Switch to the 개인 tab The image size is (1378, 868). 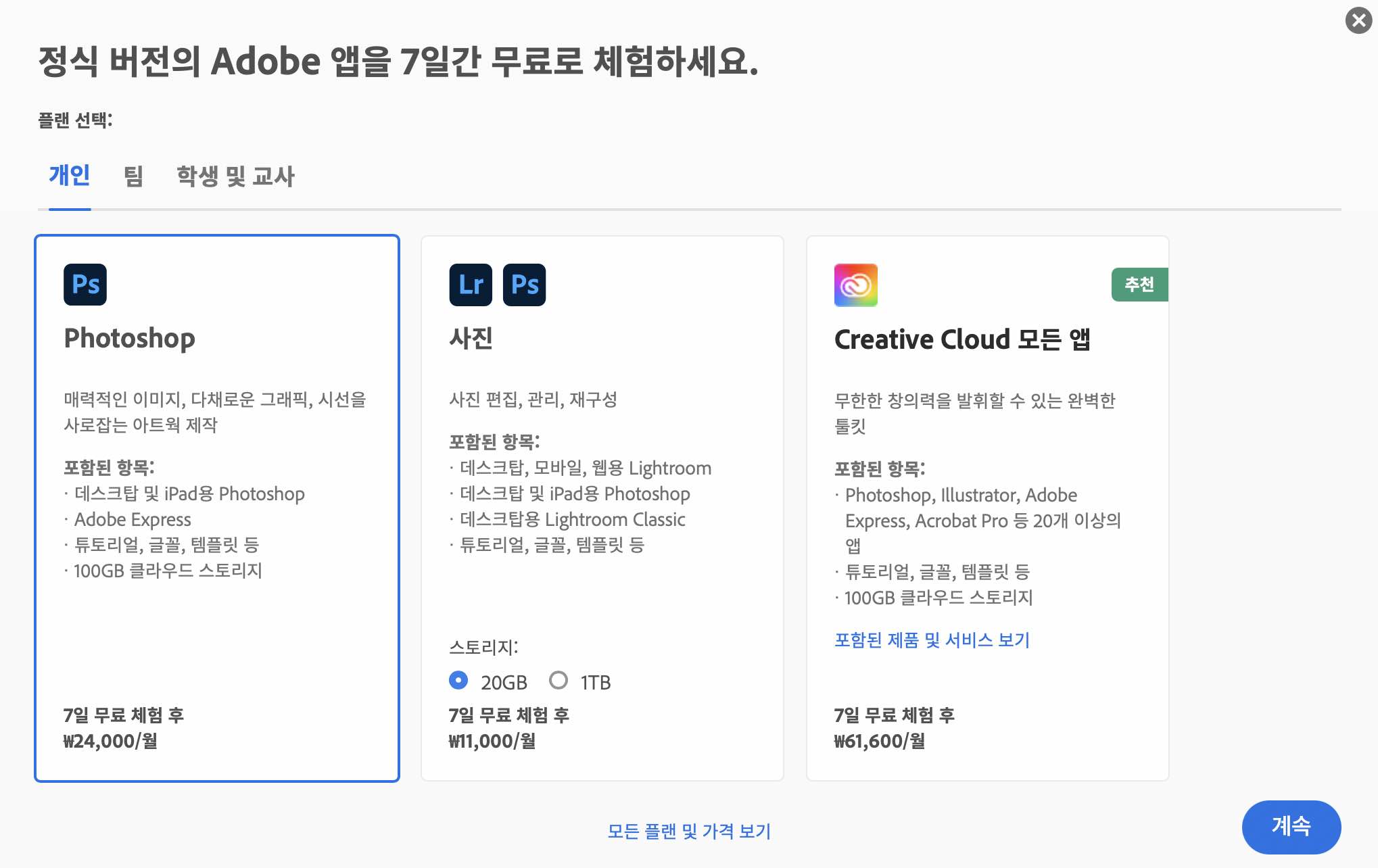(69, 176)
